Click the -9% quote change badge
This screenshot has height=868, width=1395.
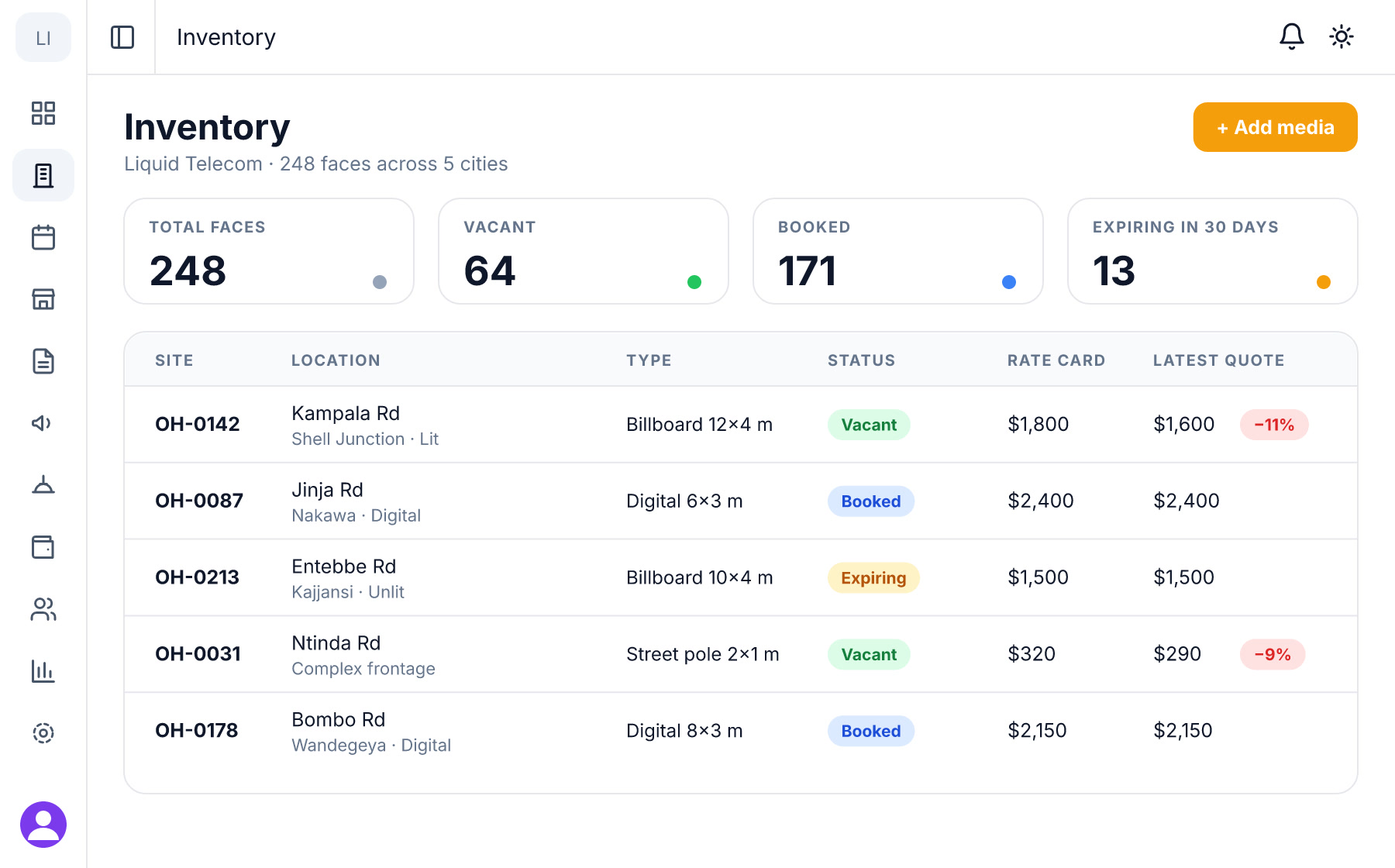[1273, 654]
